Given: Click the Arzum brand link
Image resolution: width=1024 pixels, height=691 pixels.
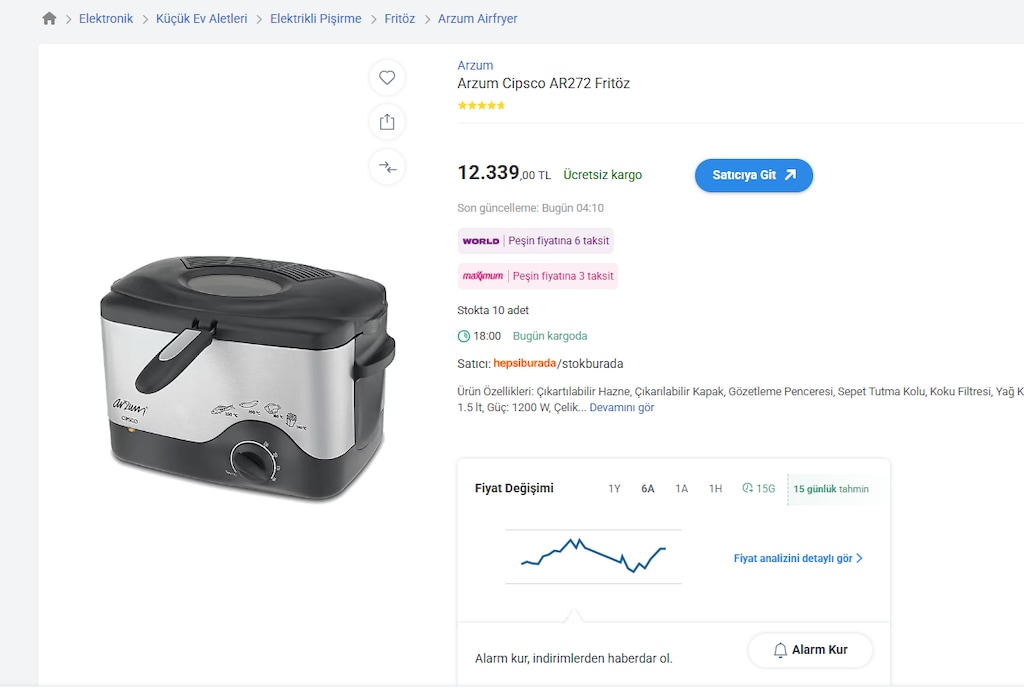Looking at the screenshot, I should coord(475,65).
